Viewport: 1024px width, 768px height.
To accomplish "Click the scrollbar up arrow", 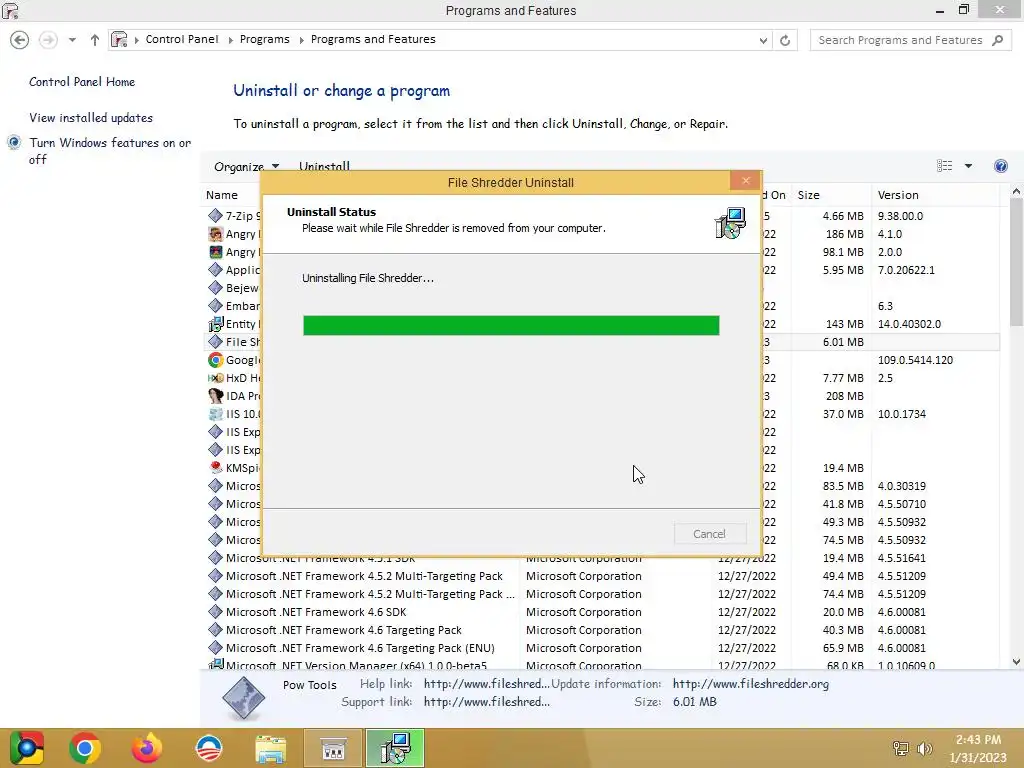I will point(1016,191).
